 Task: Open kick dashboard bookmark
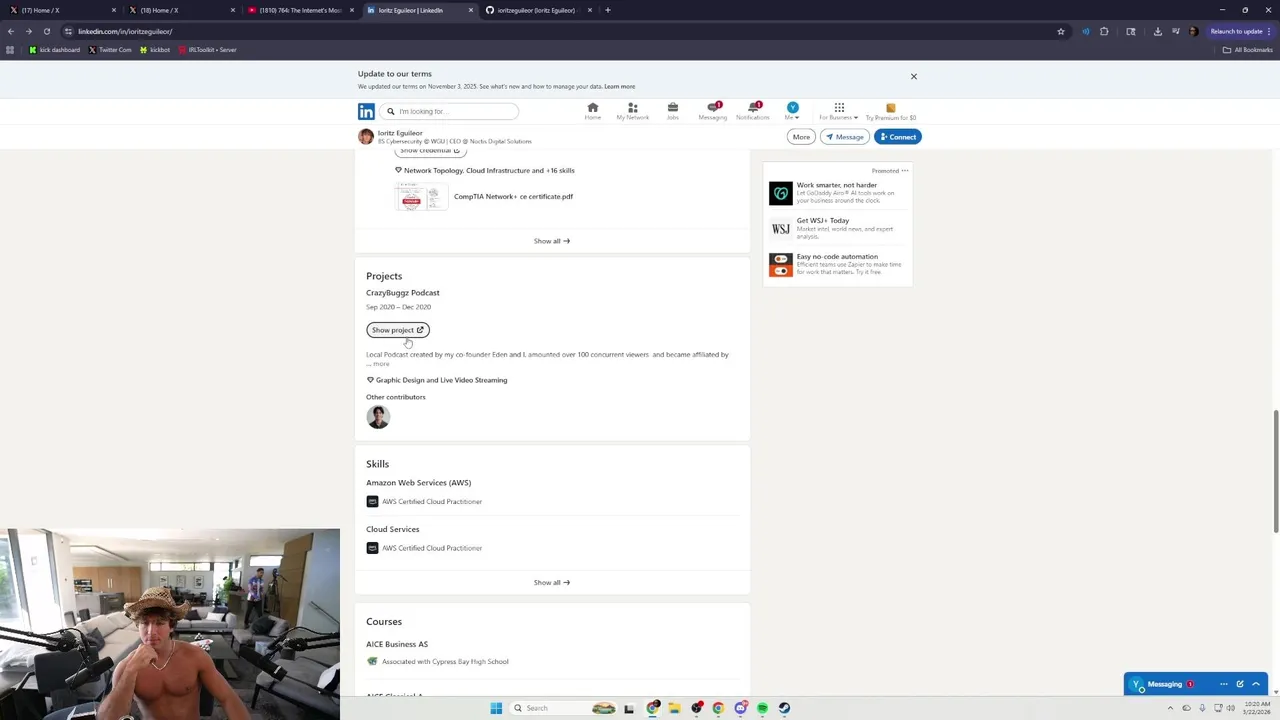[x=54, y=49]
